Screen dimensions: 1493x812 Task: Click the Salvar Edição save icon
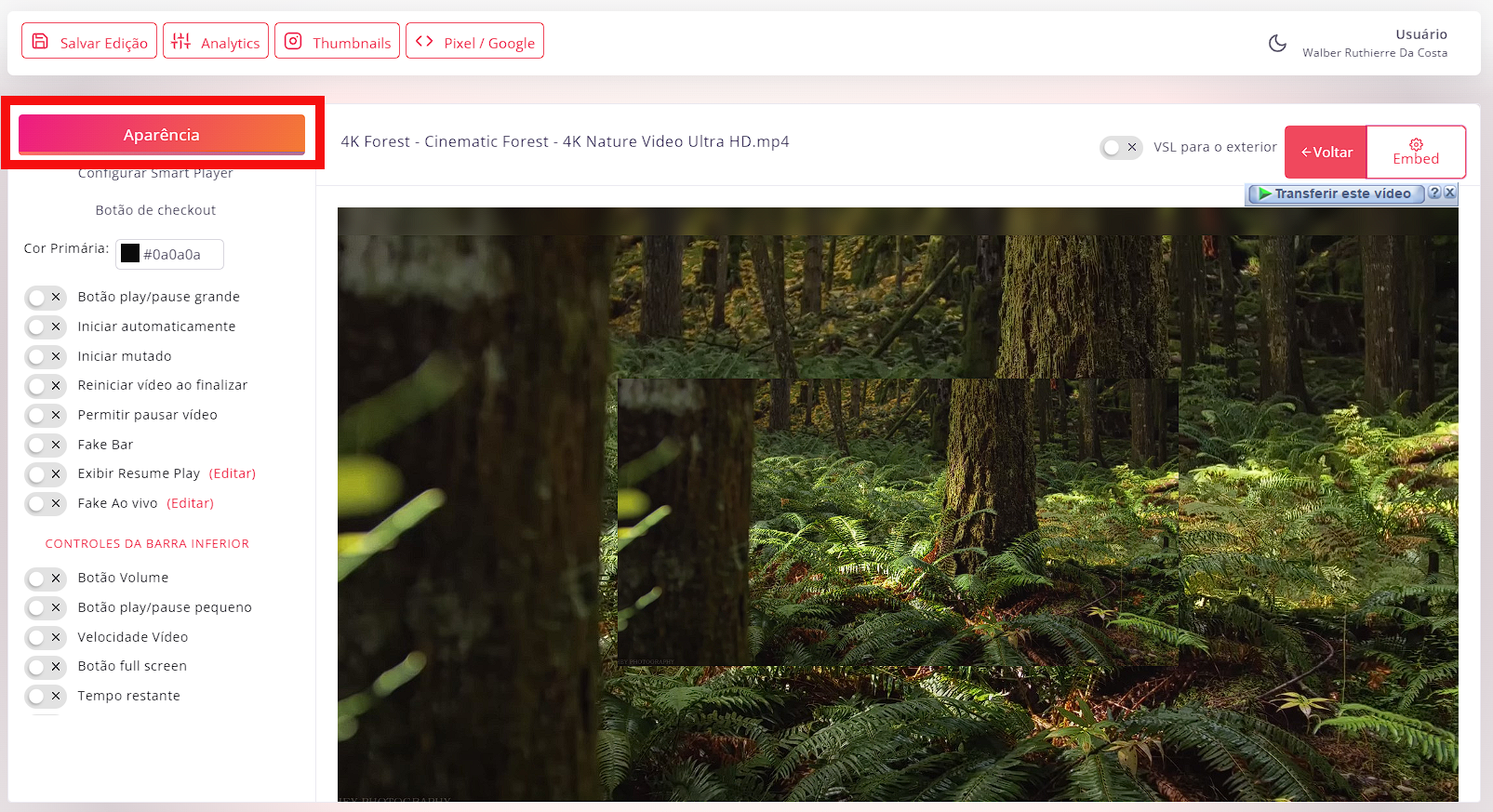click(x=40, y=41)
